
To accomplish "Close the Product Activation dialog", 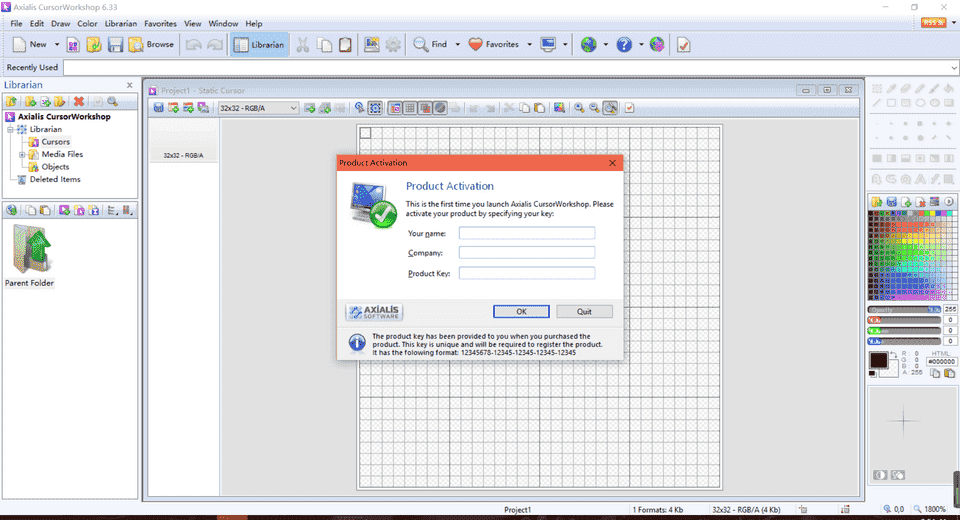I will [612, 163].
